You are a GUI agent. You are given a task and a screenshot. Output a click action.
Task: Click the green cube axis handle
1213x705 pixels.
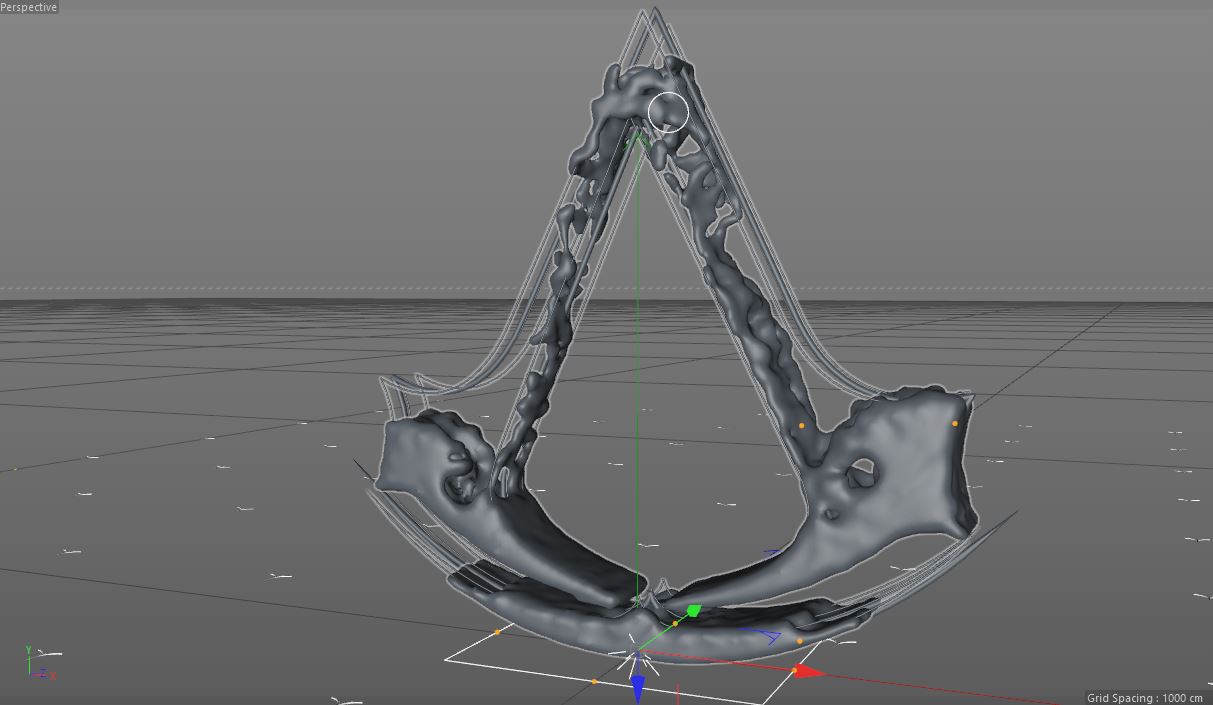693,610
